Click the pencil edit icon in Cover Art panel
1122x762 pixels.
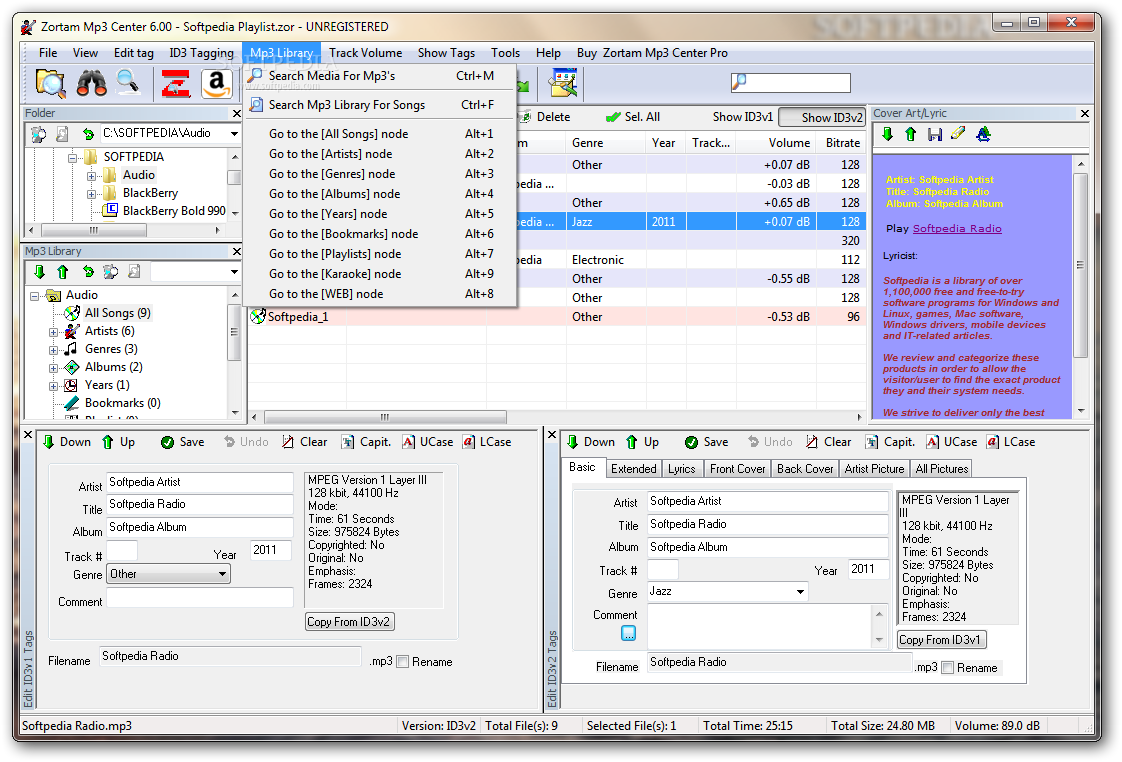click(x=958, y=134)
